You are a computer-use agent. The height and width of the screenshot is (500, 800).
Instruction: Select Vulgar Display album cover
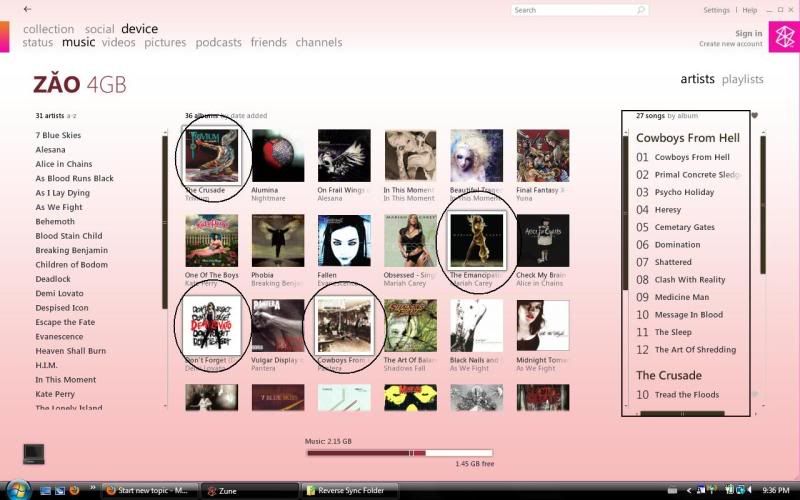pyautogui.click(x=278, y=326)
